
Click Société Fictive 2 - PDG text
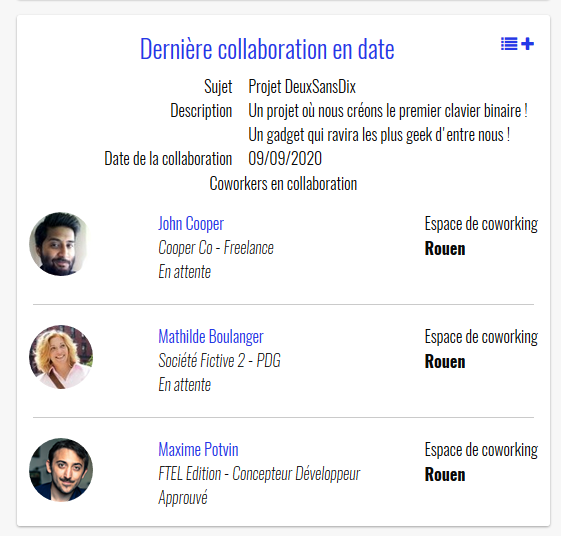219,361
